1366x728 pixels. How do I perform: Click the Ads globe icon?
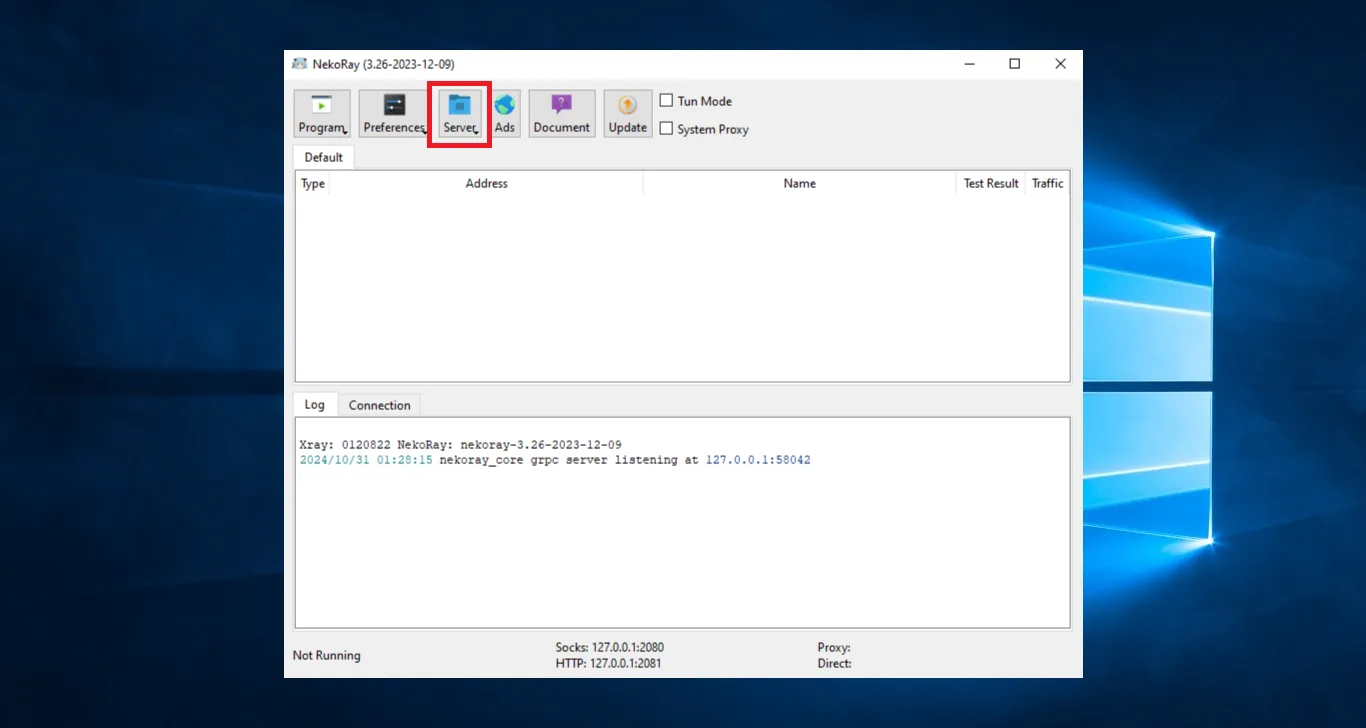point(505,105)
